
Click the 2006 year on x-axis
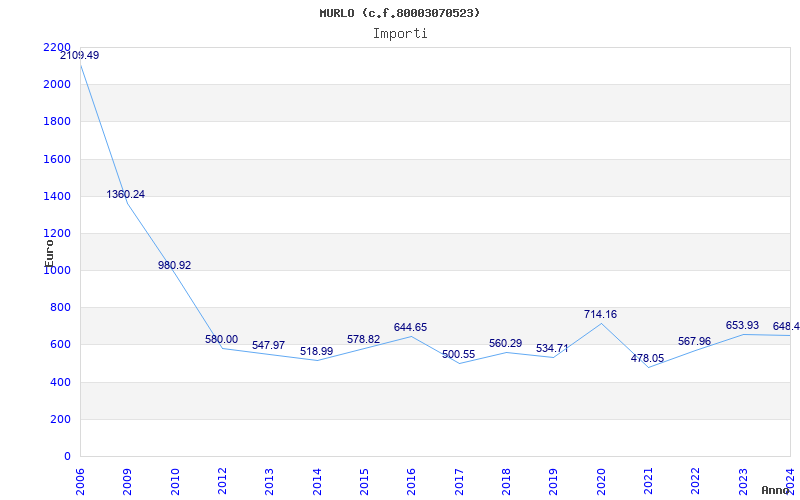pyautogui.click(x=81, y=480)
